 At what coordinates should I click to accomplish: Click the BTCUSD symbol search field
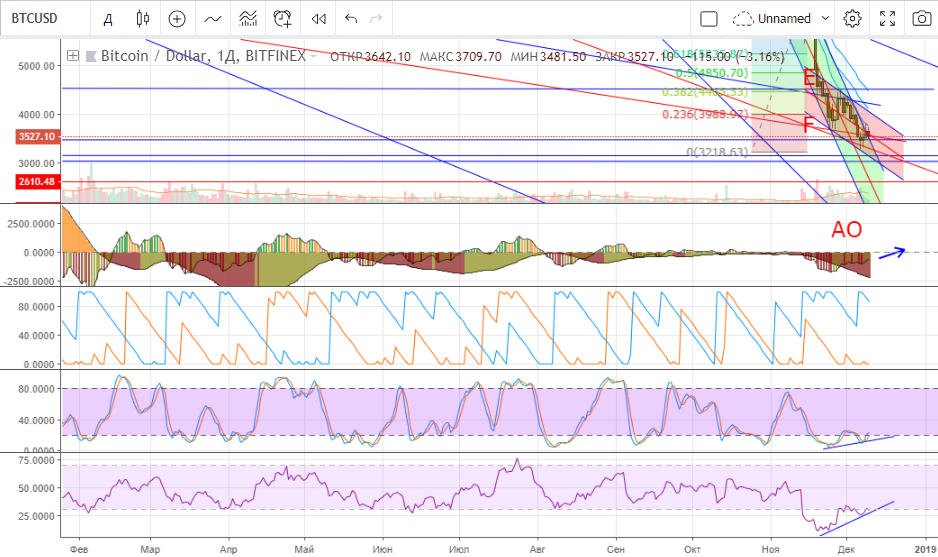[x=40, y=18]
